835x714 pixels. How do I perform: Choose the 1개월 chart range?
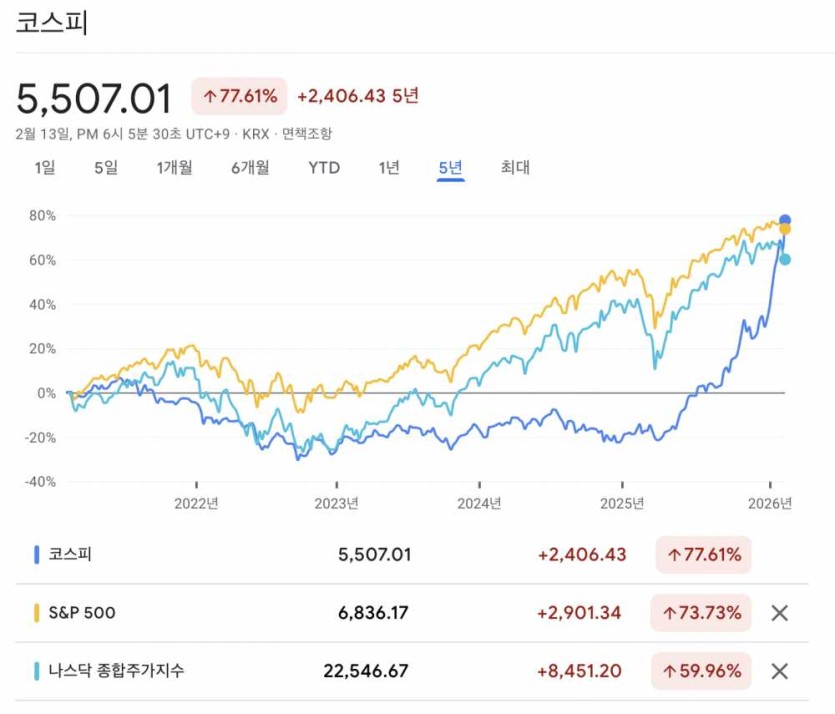(174, 168)
